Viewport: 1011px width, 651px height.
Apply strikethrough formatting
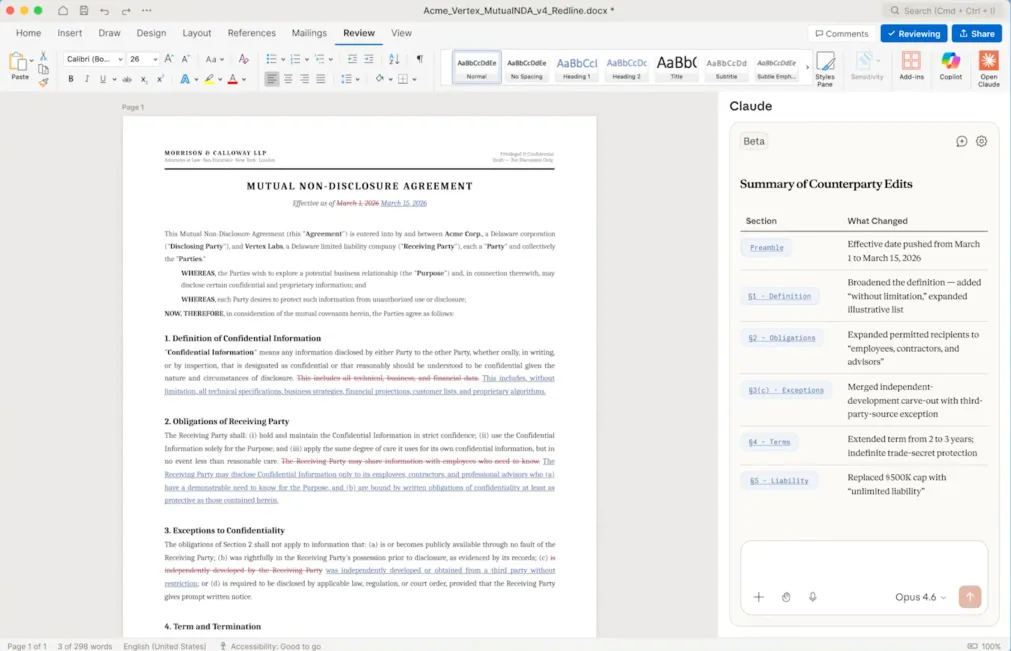[127, 79]
